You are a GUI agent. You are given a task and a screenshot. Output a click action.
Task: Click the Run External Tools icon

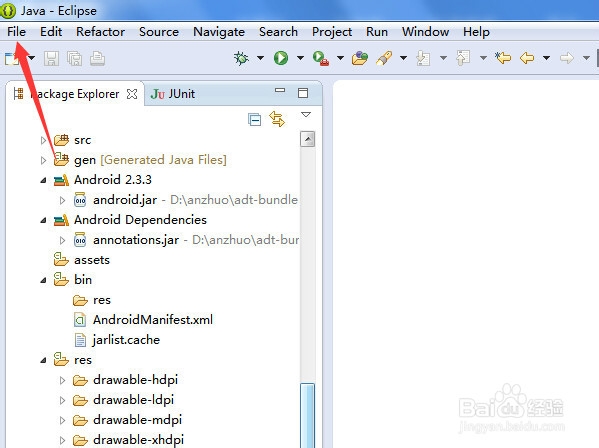click(321, 58)
